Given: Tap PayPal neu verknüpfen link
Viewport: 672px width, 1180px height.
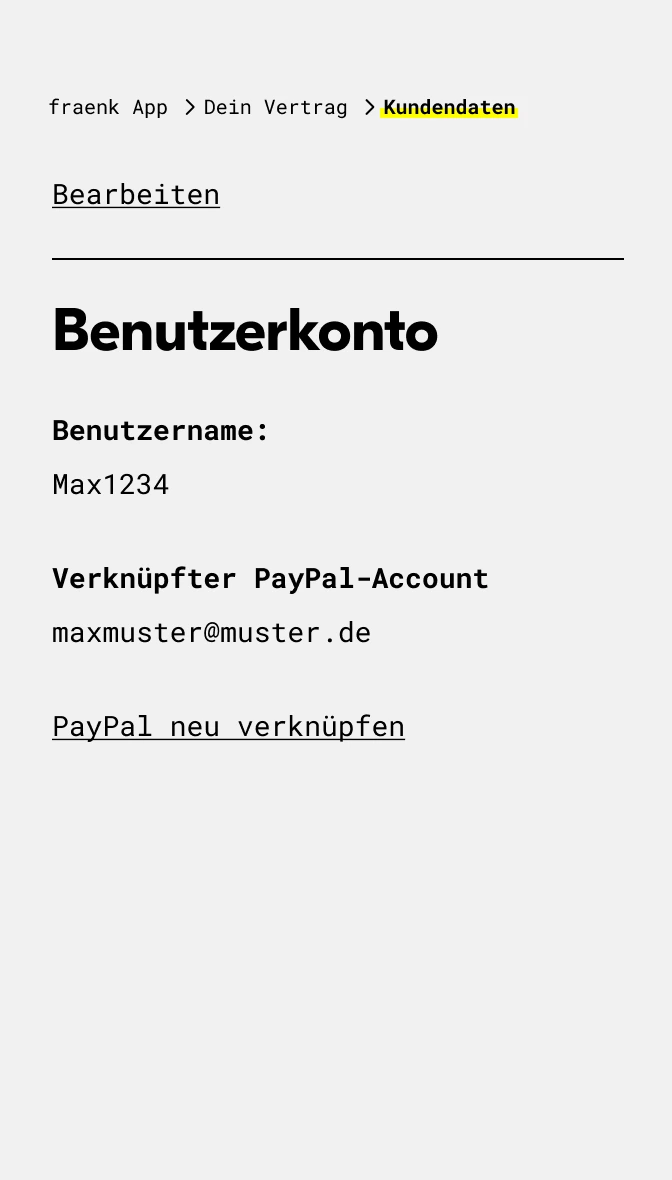Looking at the screenshot, I should 229,727.
